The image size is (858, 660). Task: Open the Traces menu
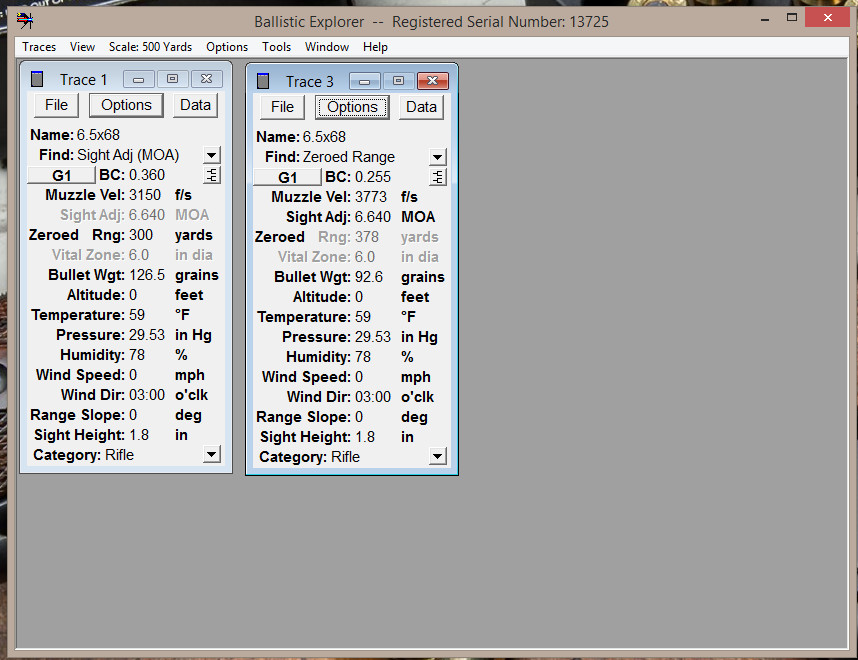pos(39,47)
